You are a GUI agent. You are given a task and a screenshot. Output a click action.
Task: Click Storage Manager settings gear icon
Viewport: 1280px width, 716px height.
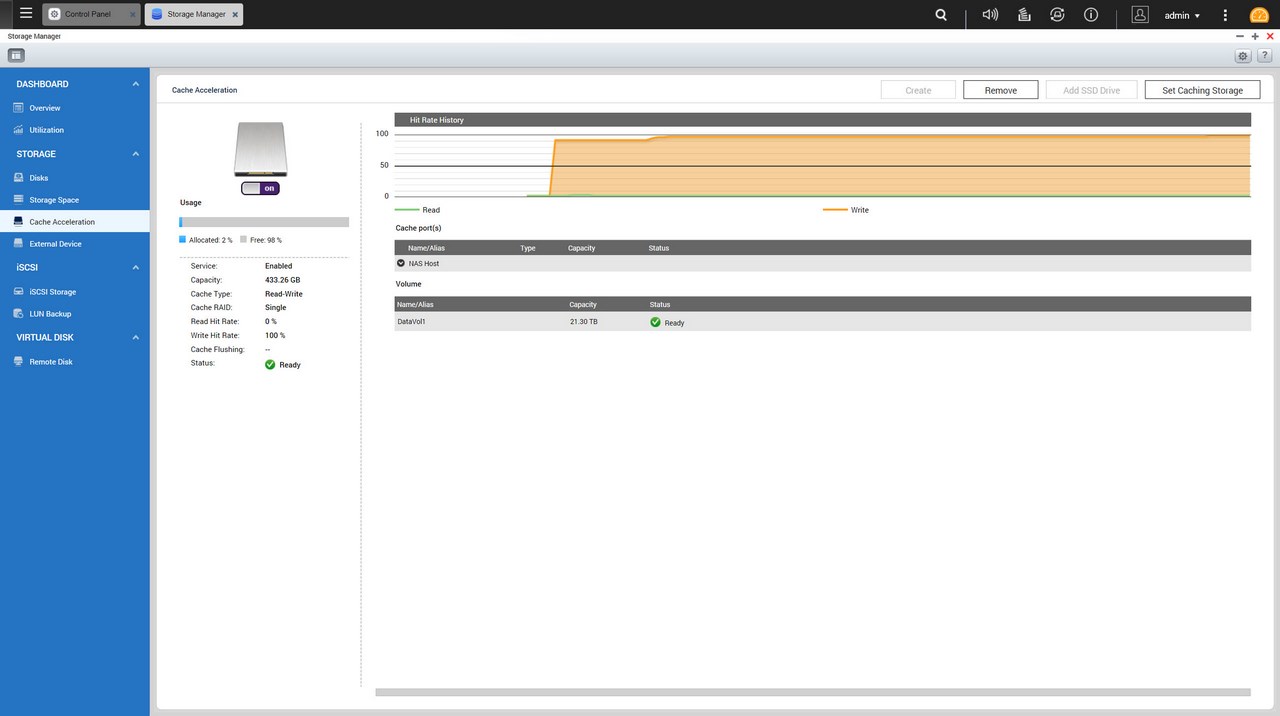tap(1243, 56)
